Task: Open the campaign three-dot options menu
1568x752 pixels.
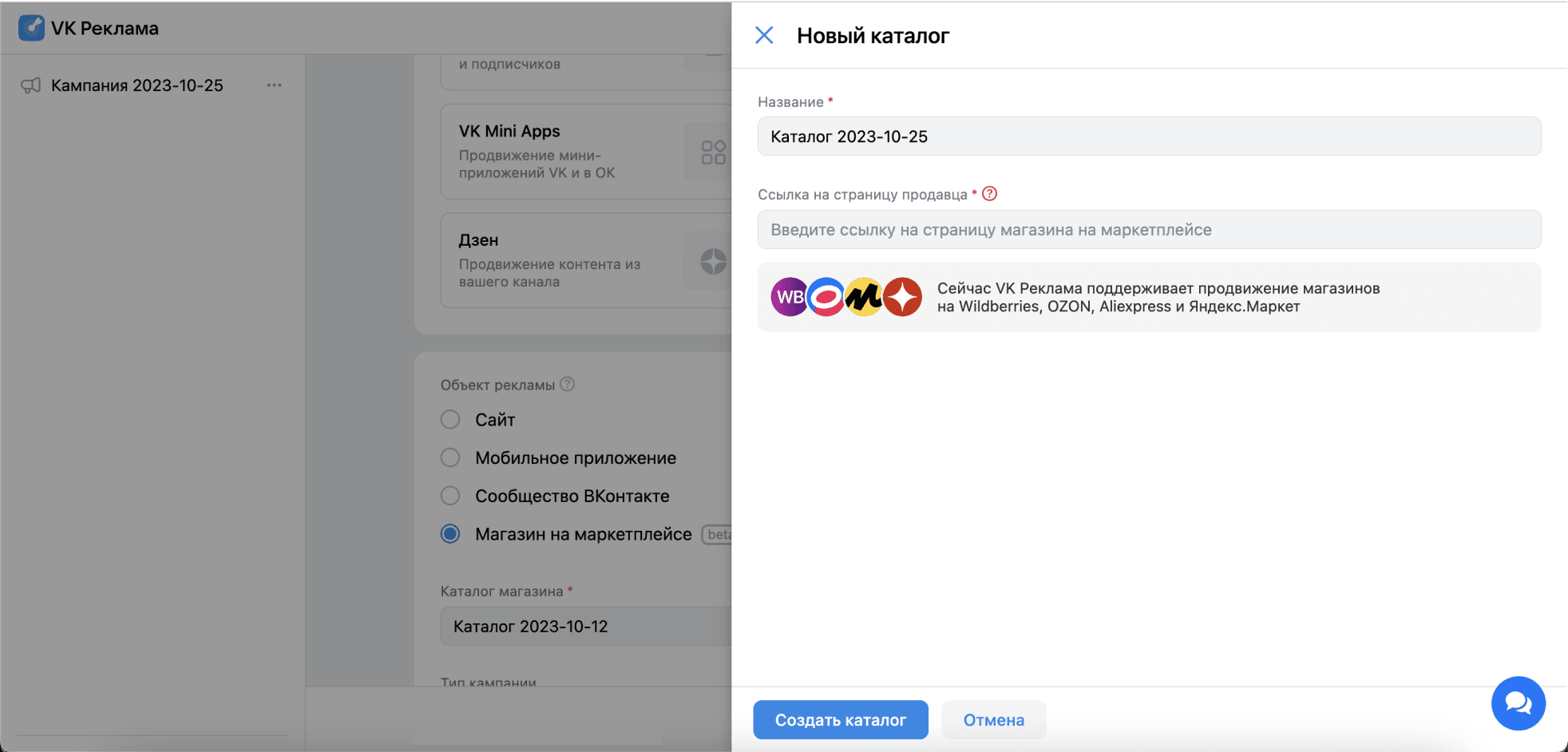Action: coord(275,85)
